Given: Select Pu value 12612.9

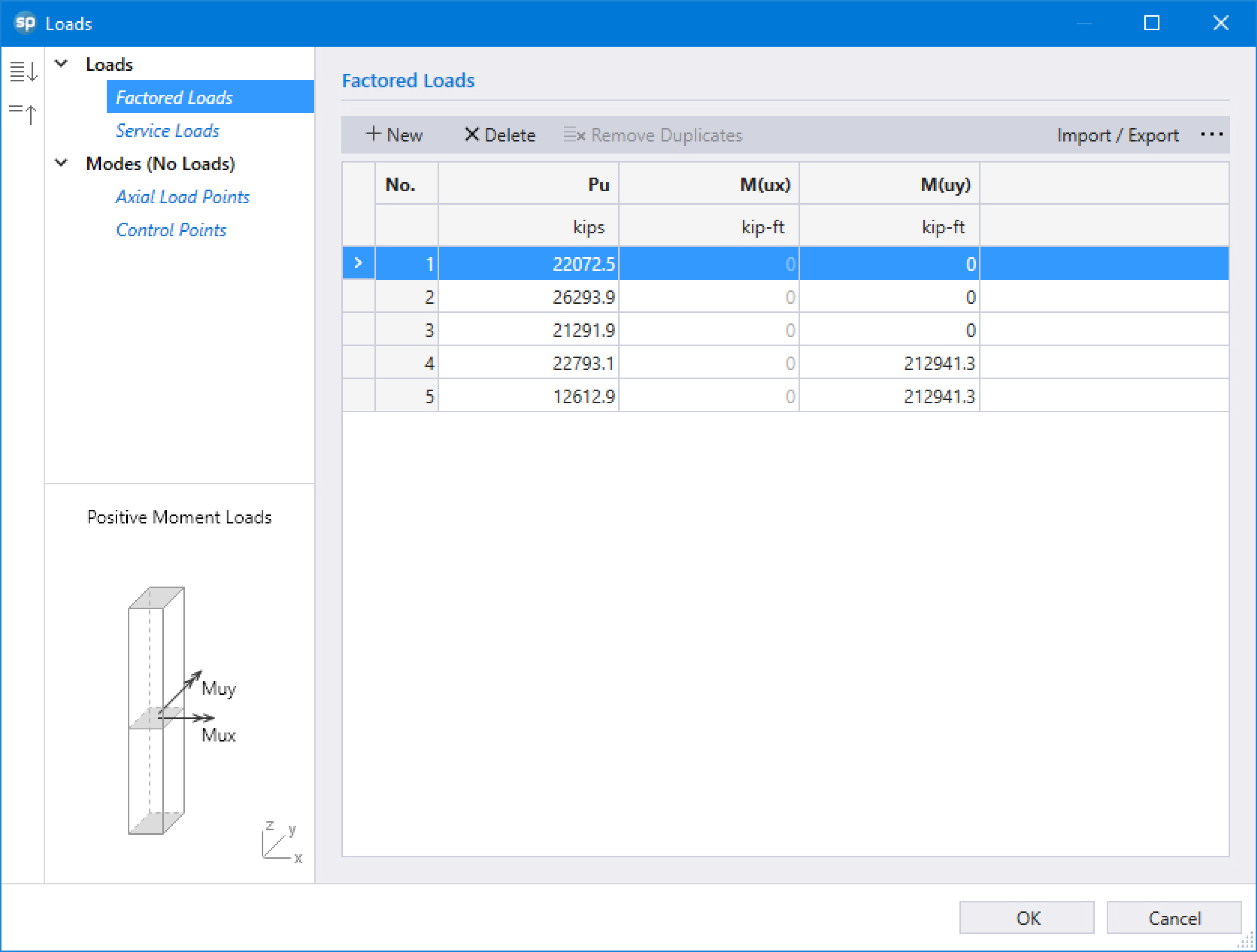Looking at the screenshot, I should (x=528, y=396).
